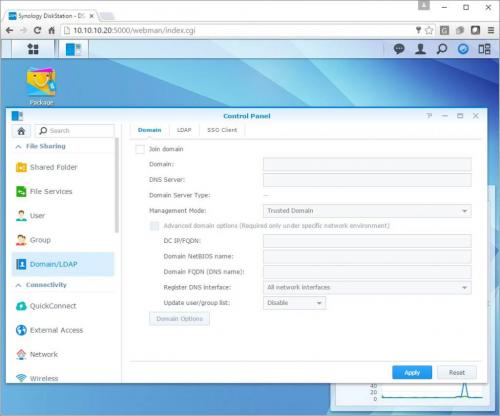Open the Management Mode dropdown
Screen dimensions: 500x416
(x=367, y=211)
